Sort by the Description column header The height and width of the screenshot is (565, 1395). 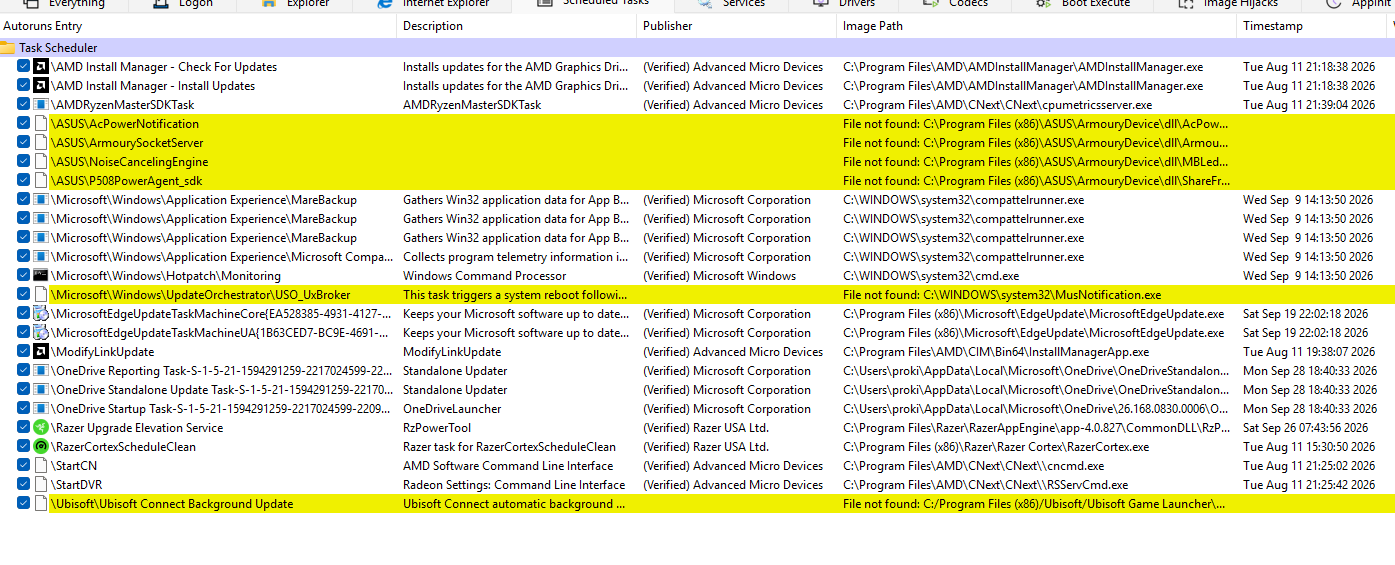coord(516,26)
